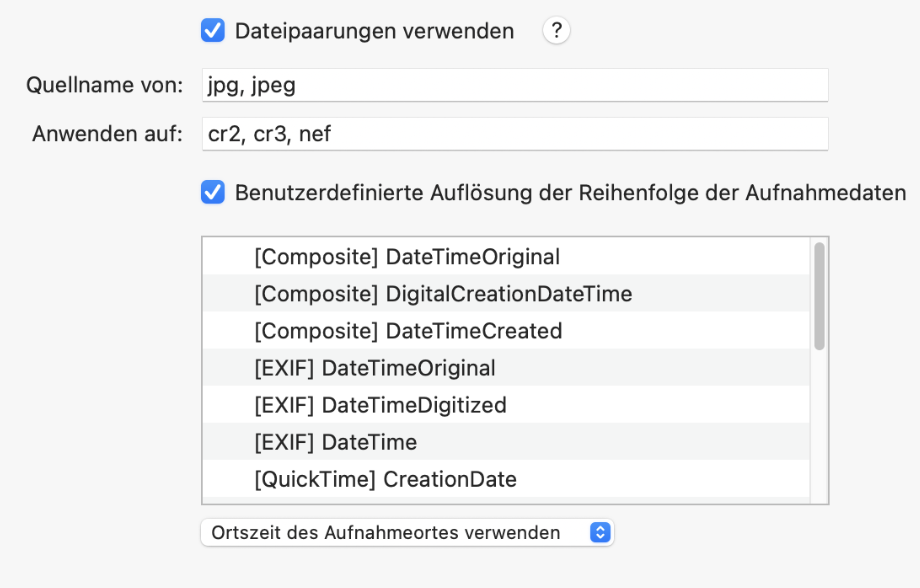Image resolution: width=920 pixels, height=588 pixels.
Task: Click the Dateipaarungen verwenden label text
Action: tap(374, 31)
